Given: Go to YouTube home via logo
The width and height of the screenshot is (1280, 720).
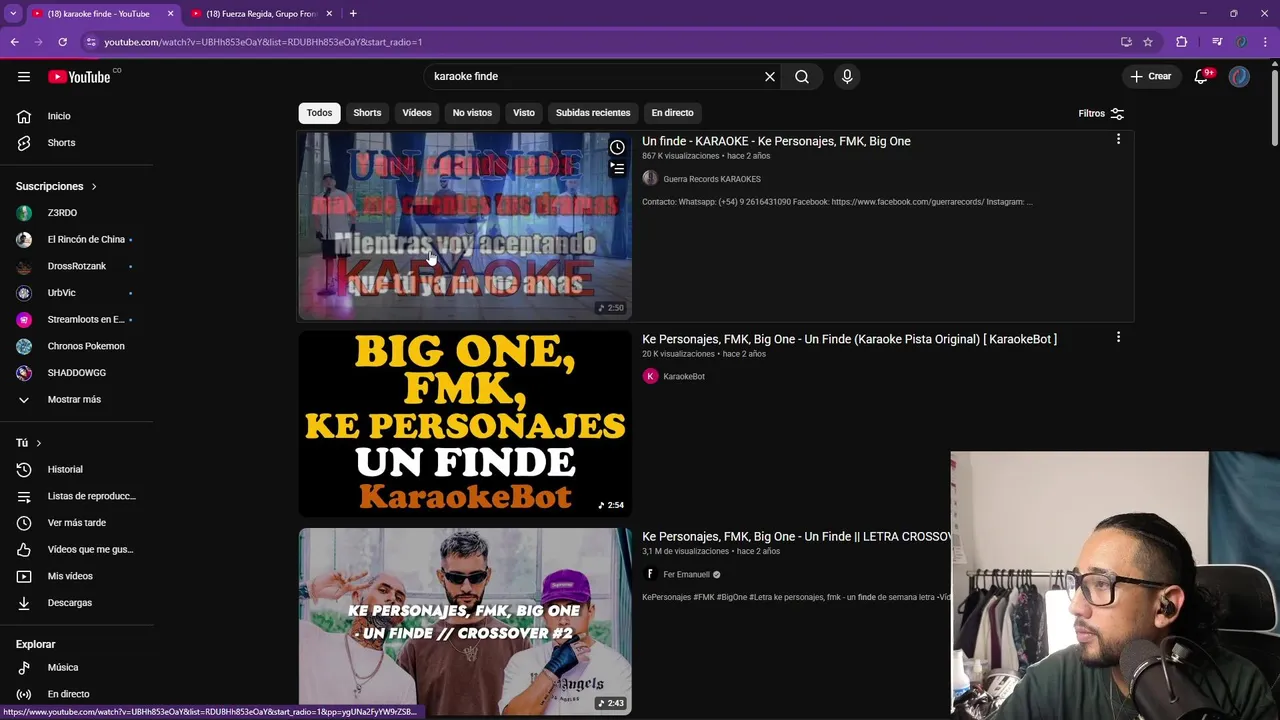Looking at the screenshot, I should pos(79,77).
